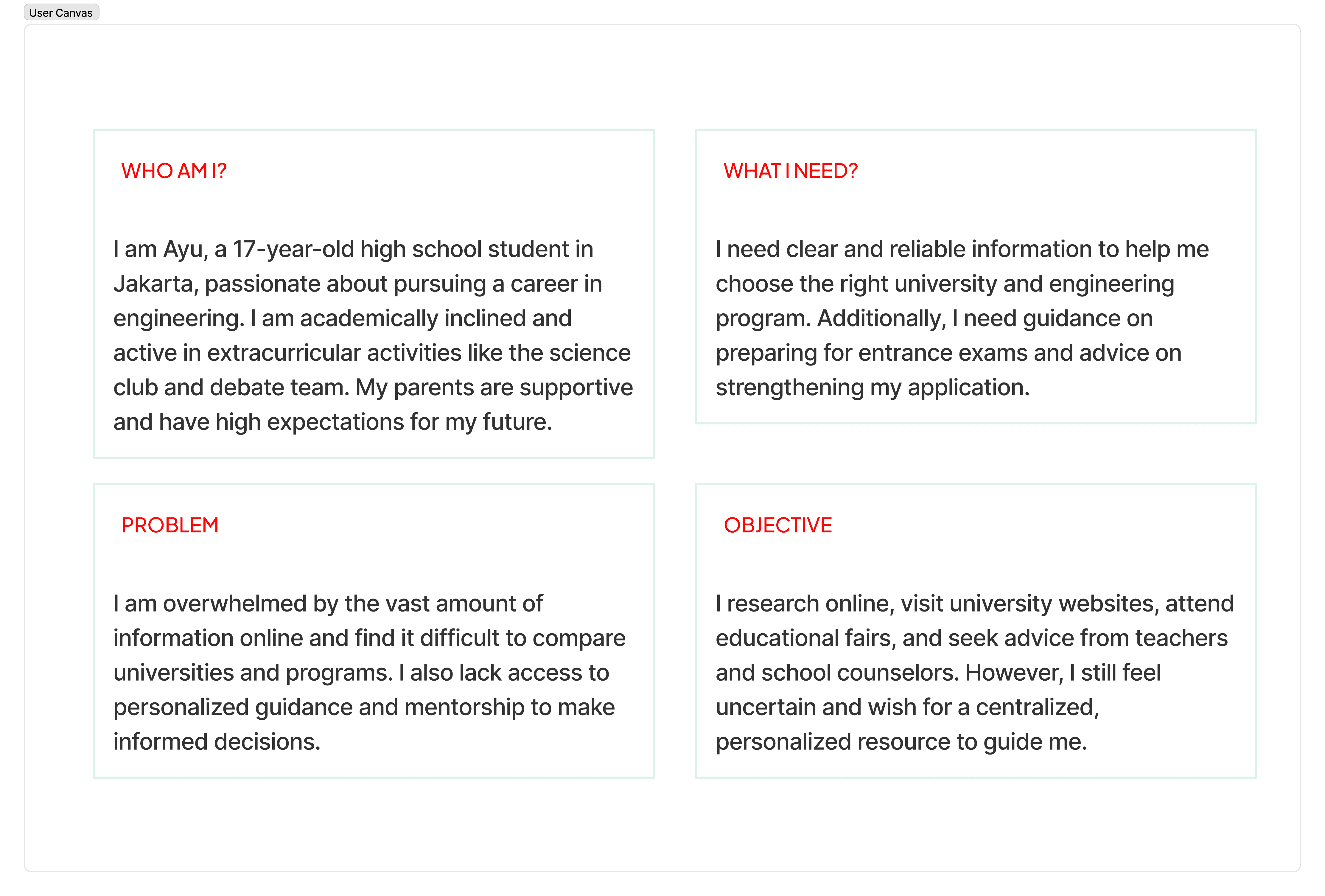
Task: Click 'informed decisions' in the problem card
Action: click(x=217, y=742)
